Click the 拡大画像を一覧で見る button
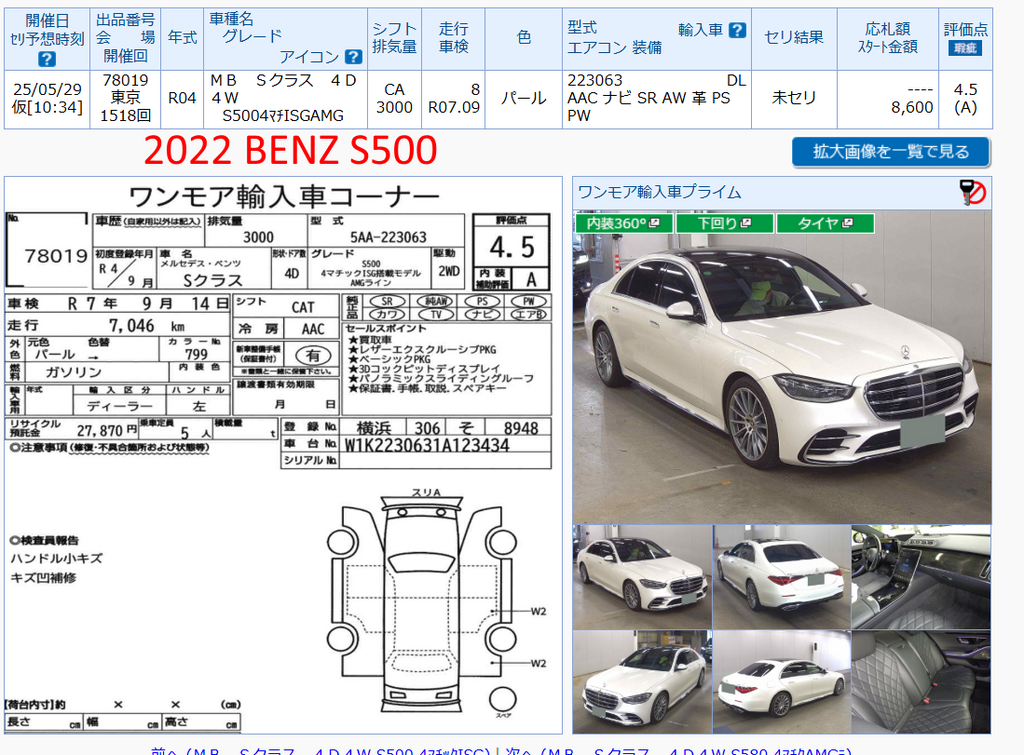This screenshot has width=1024, height=755. (891, 152)
